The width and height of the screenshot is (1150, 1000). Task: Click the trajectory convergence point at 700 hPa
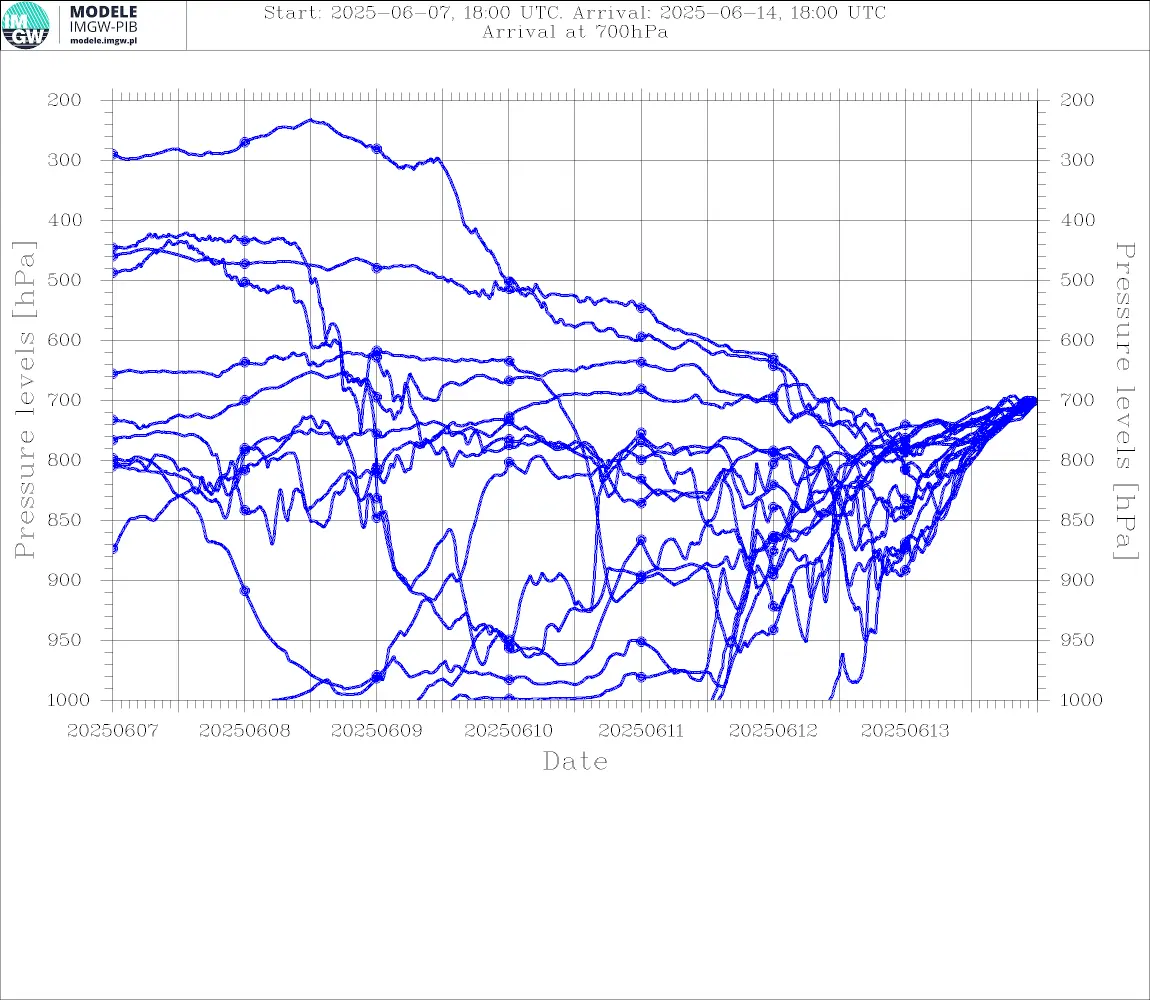pyautogui.click(x=1033, y=401)
